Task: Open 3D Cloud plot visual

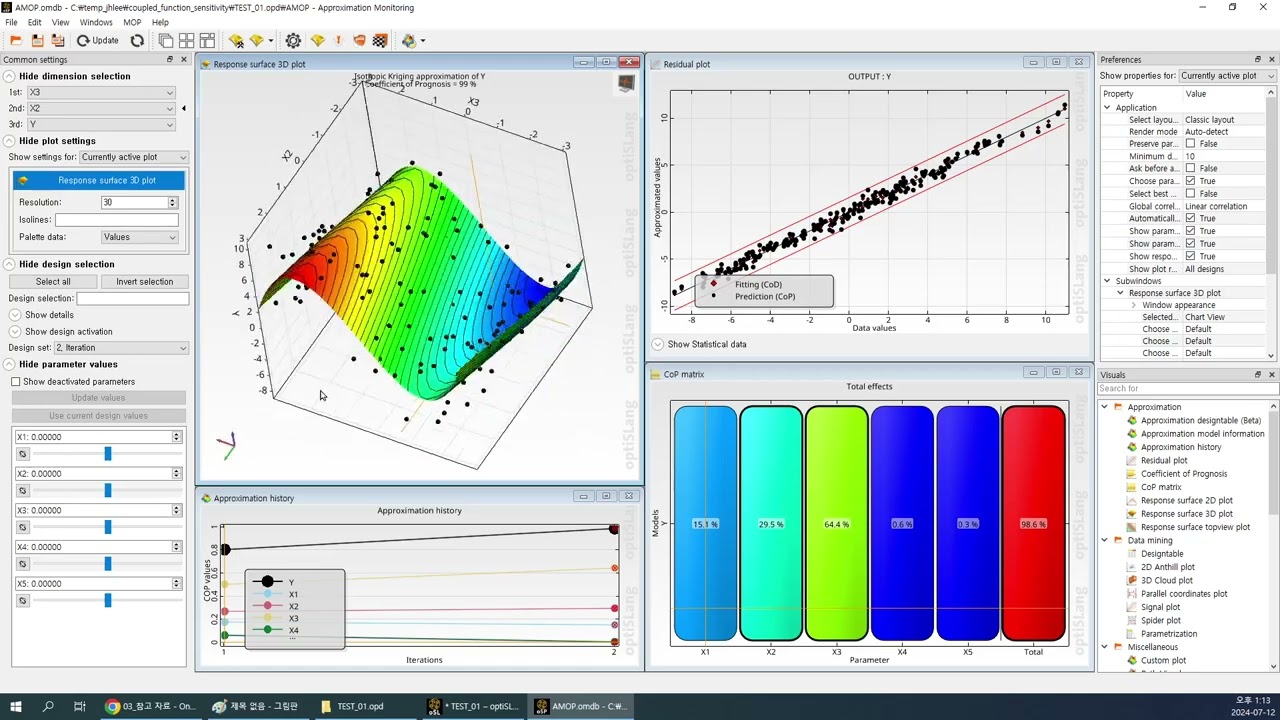Action: pyautogui.click(x=1166, y=580)
